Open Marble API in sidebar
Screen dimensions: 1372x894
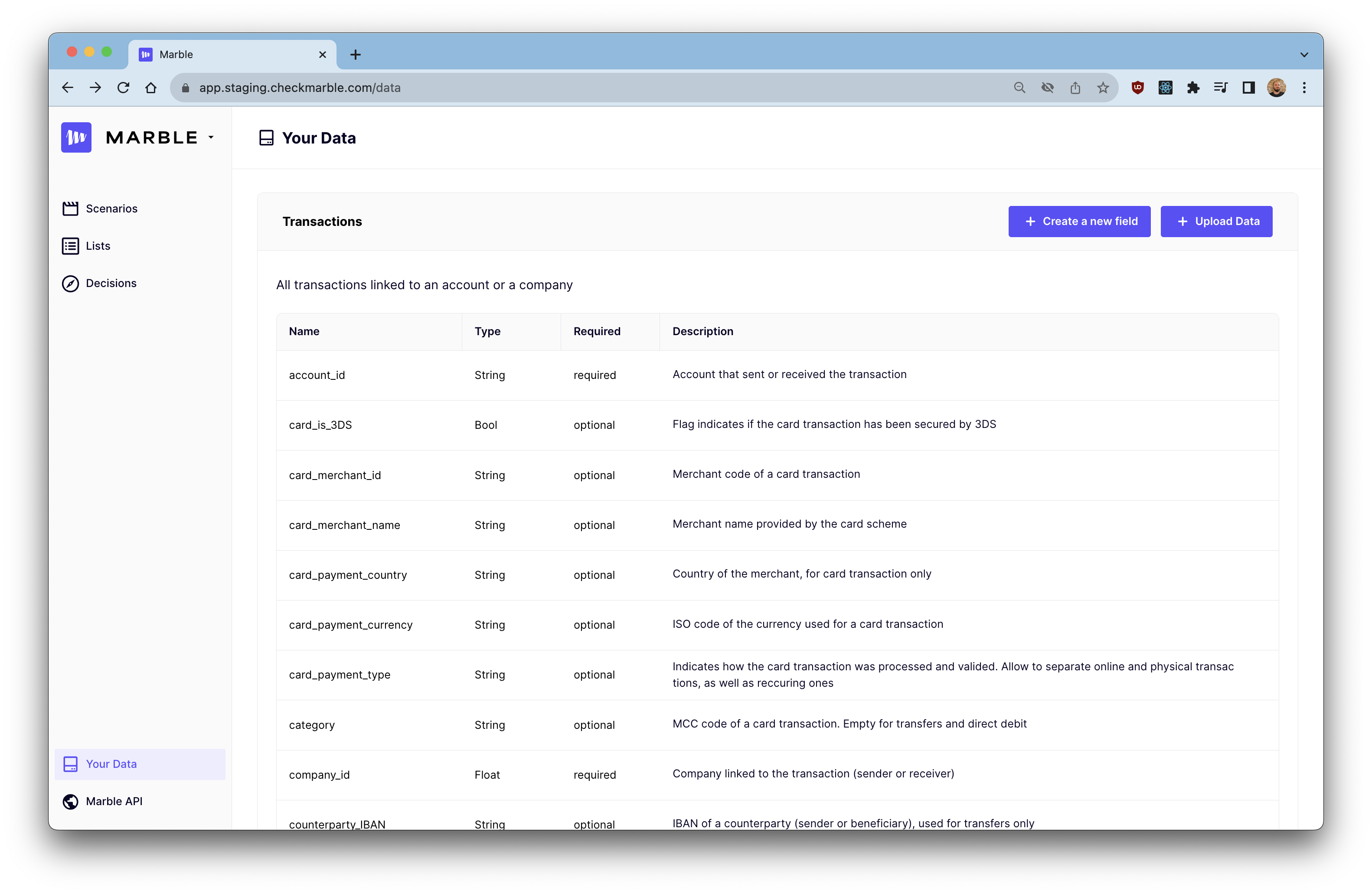tap(114, 801)
